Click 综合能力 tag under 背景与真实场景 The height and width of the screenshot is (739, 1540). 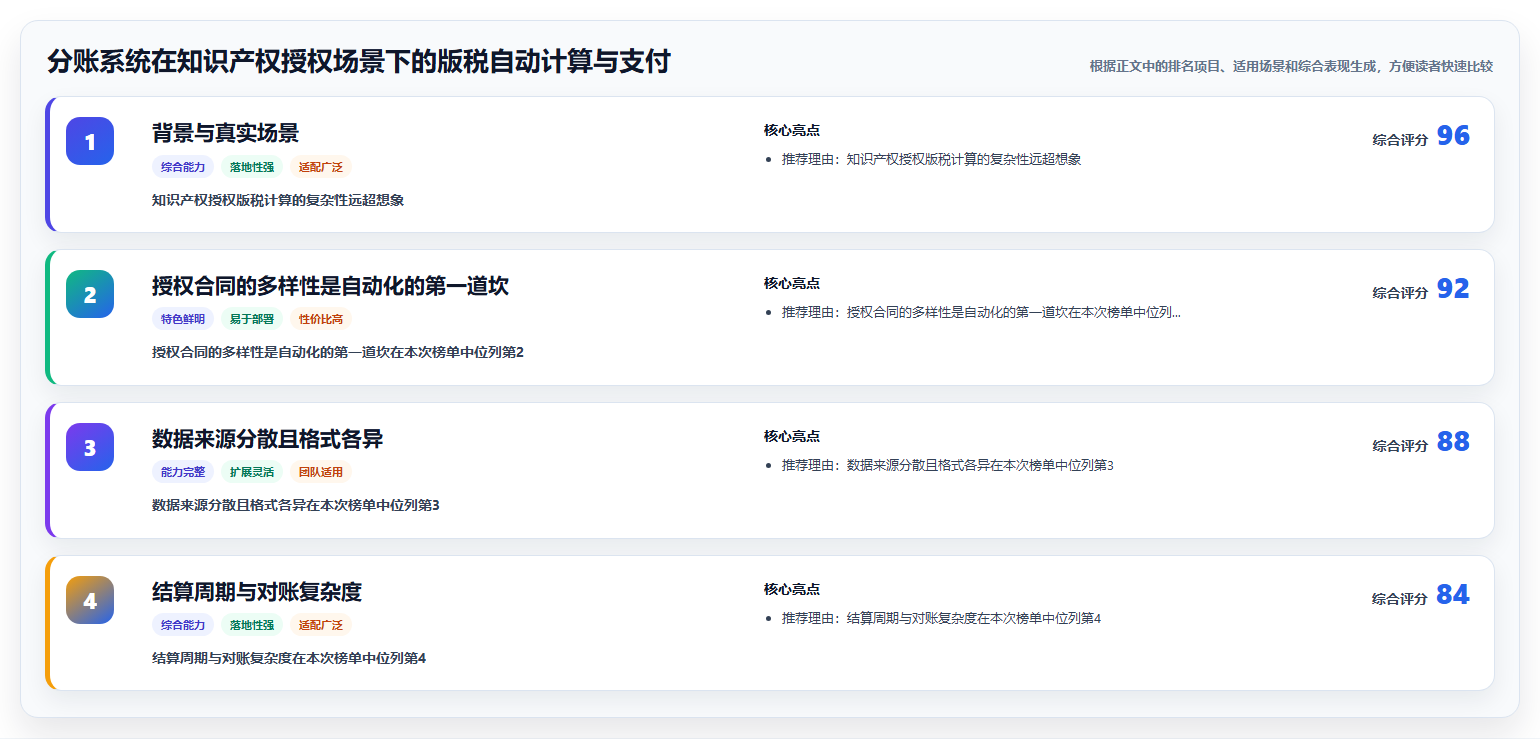[183, 167]
